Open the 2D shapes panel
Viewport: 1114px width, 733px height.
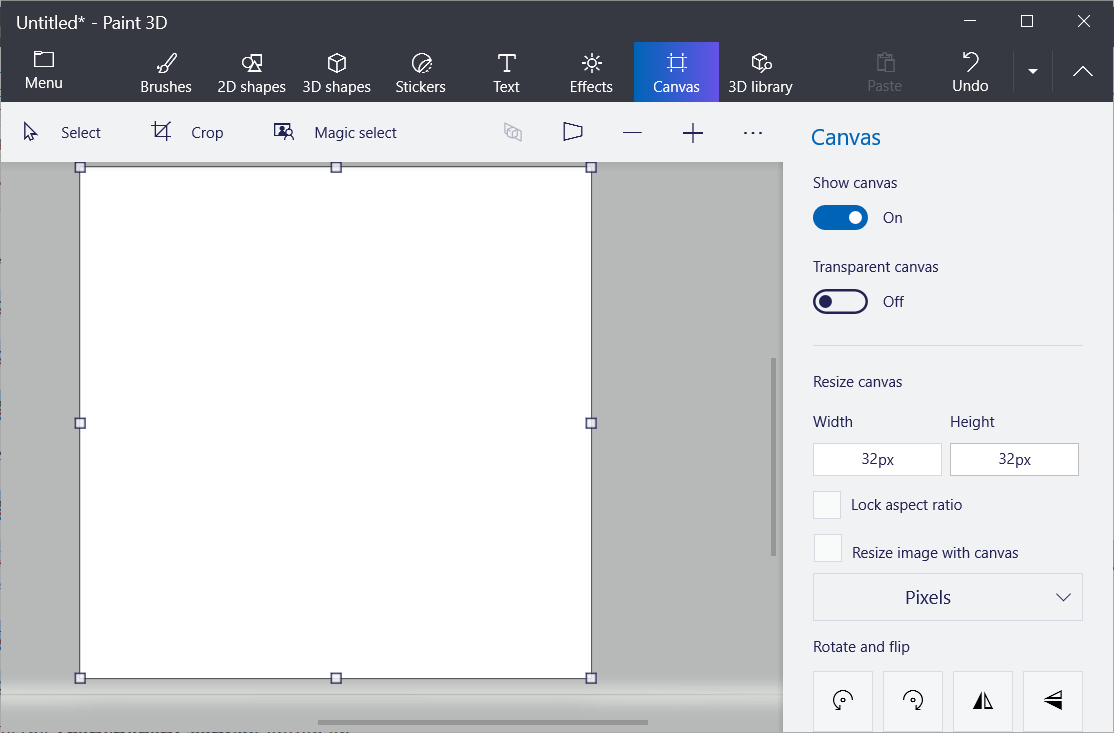(x=251, y=71)
